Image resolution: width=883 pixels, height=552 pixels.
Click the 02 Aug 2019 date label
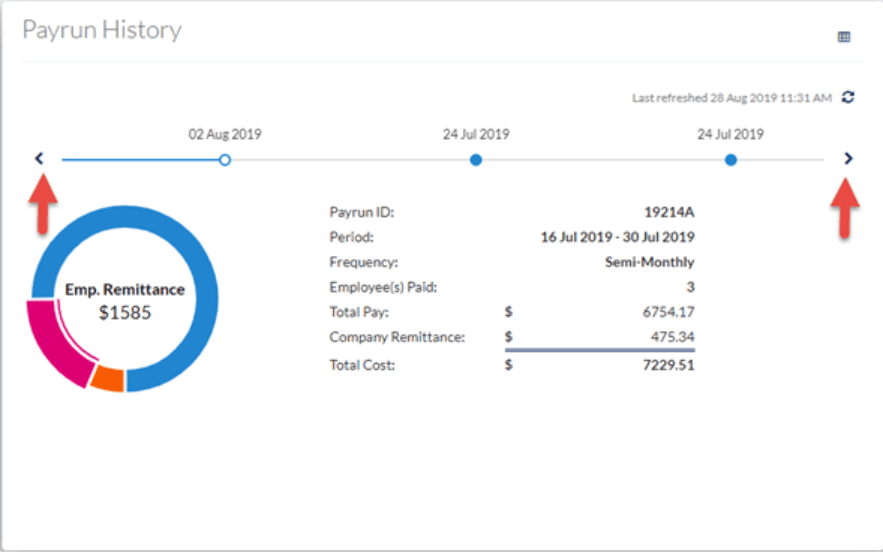225,134
